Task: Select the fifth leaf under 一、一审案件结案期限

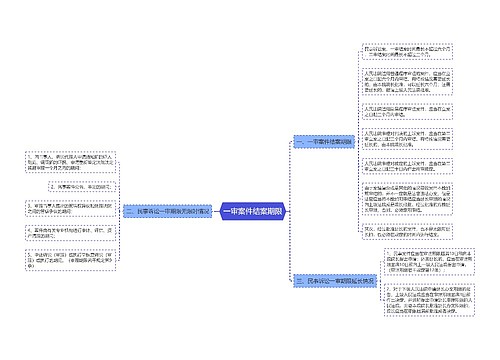Action: (x=407, y=166)
